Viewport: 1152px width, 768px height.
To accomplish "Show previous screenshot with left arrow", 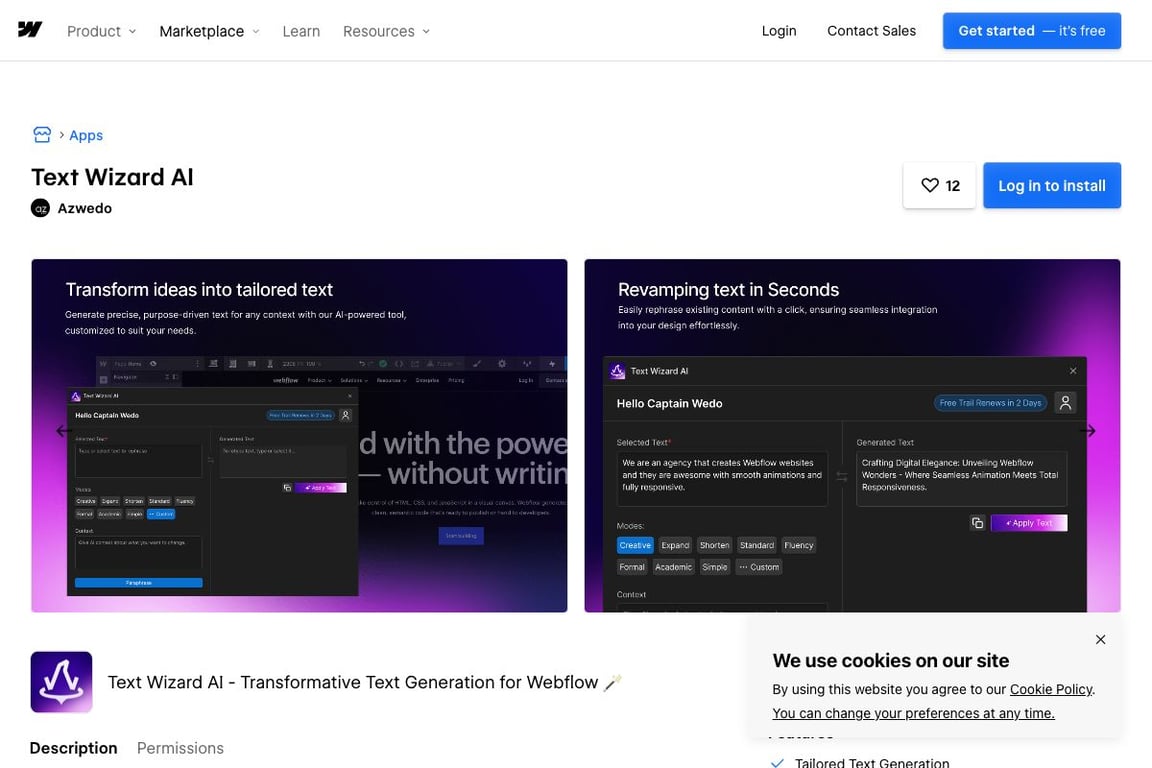I will [63, 431].
